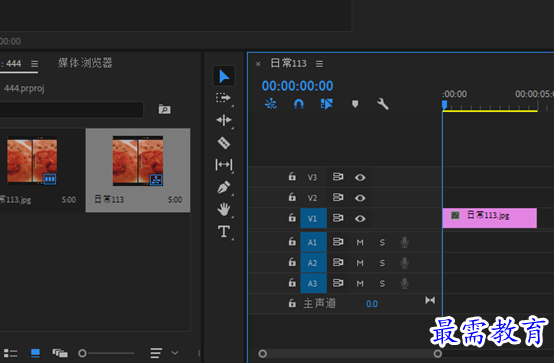Image resolution: width=554 pixels, height=363 pixels.
Task: Pick the Track Select Forward tool
Action: (x=224, y=98)
